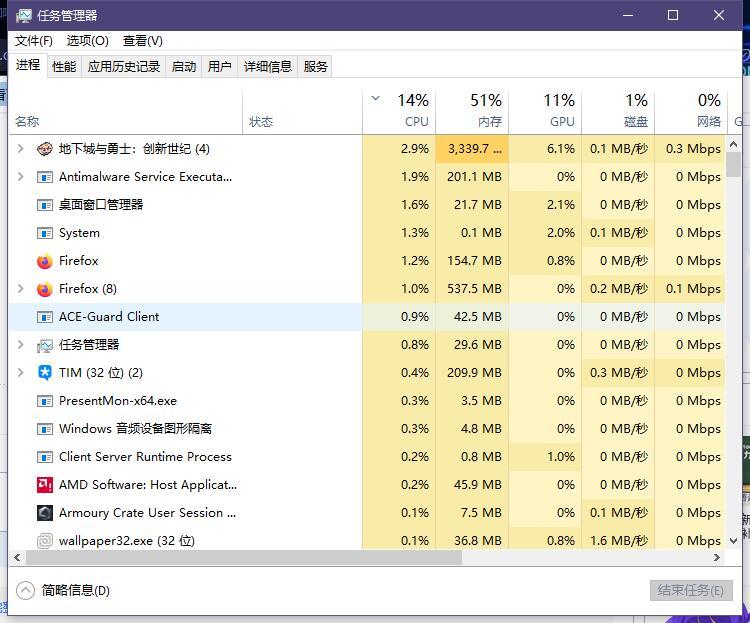Click the TIM (32 位) app icon

44,373
